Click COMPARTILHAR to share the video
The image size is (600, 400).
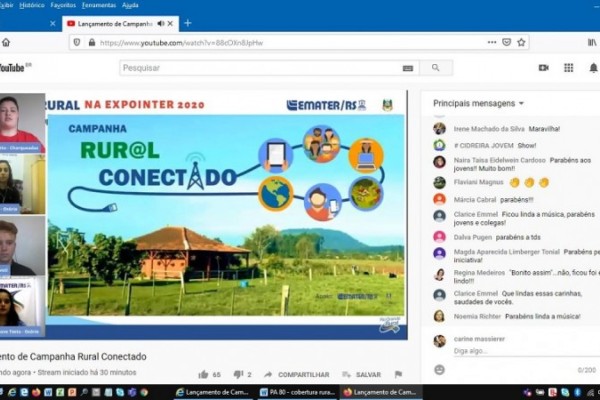(x=297, y=375)
